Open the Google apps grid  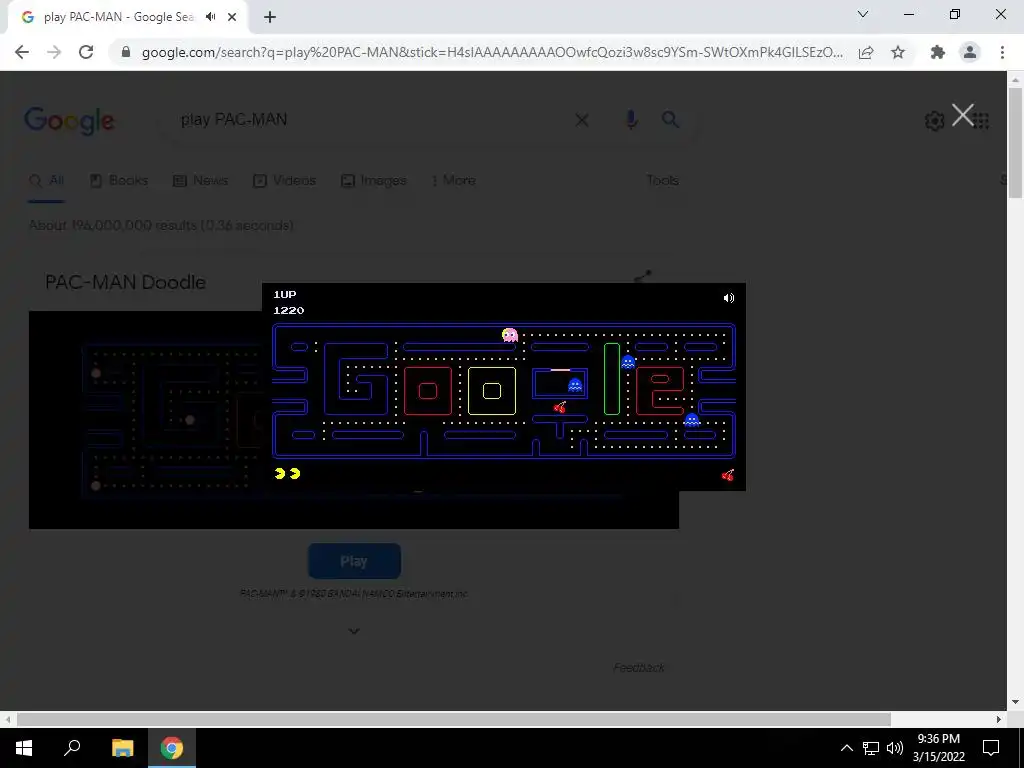coord(981,121)
